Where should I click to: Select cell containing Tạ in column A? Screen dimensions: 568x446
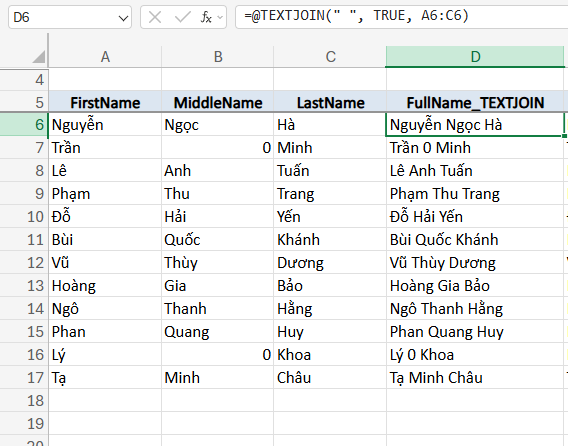(105, 378)
